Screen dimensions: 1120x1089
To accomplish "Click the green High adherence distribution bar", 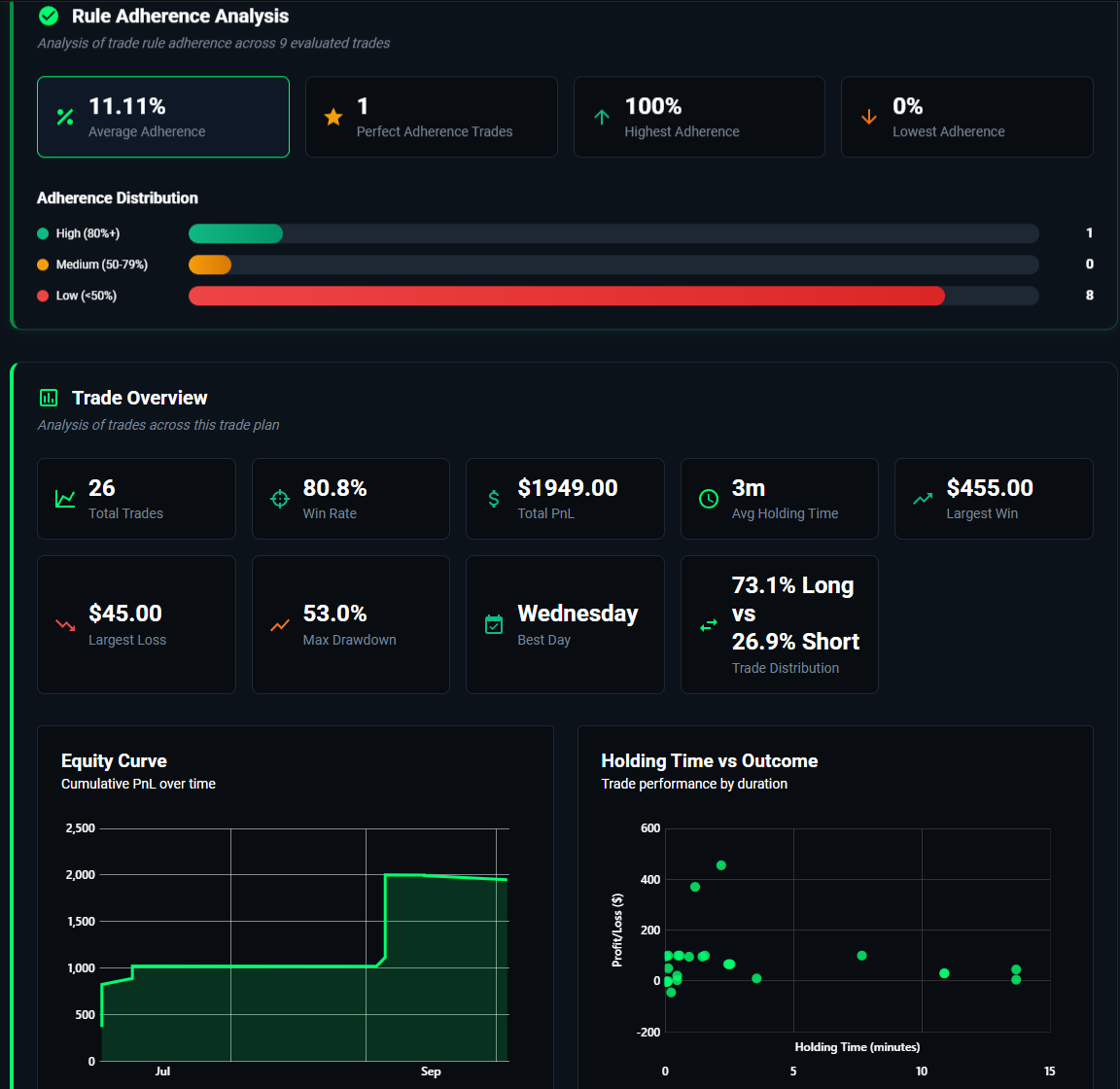I will (235, 233).
